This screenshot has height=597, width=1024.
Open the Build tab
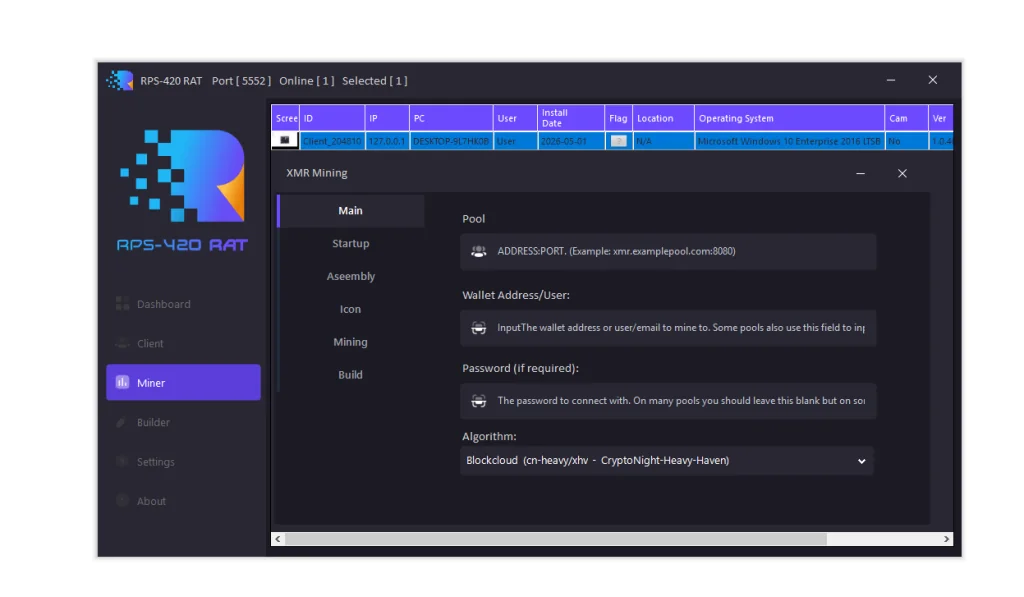[x=351, y=374]
